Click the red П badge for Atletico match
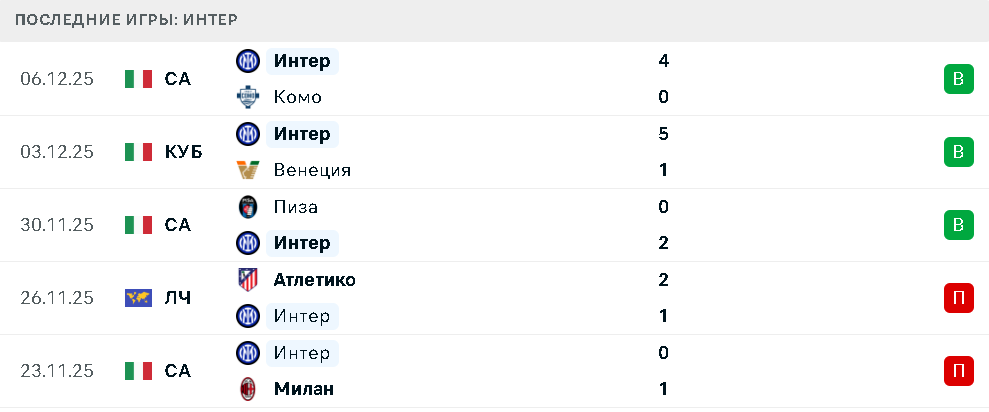Viewport: 989px width, 412px height. pos(958,298)
